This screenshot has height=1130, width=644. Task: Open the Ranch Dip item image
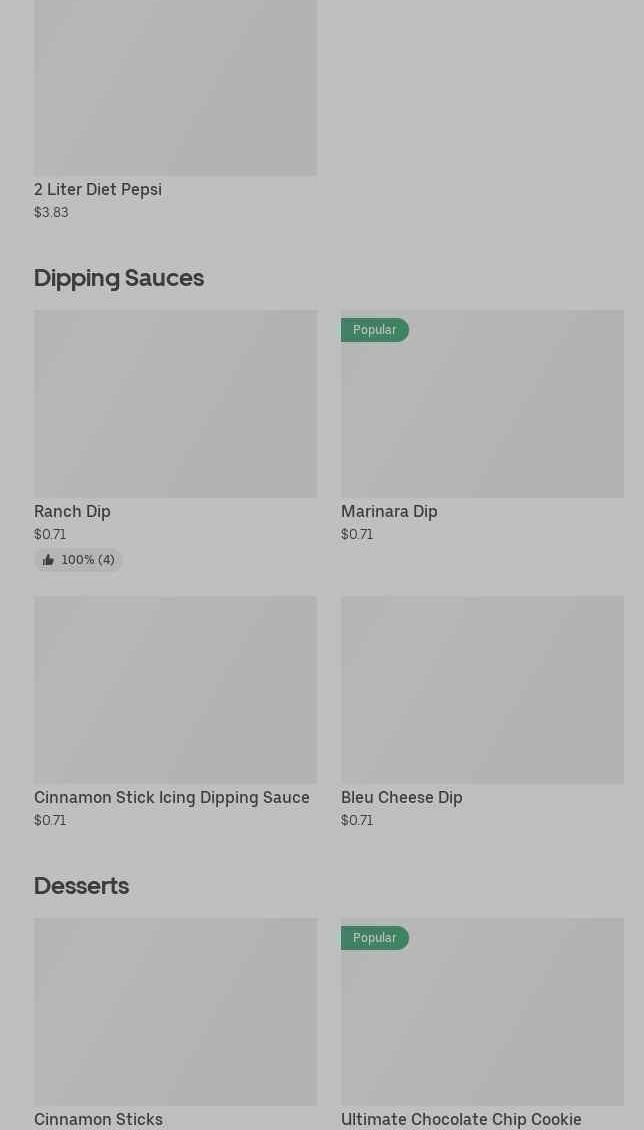coord(175,404)
